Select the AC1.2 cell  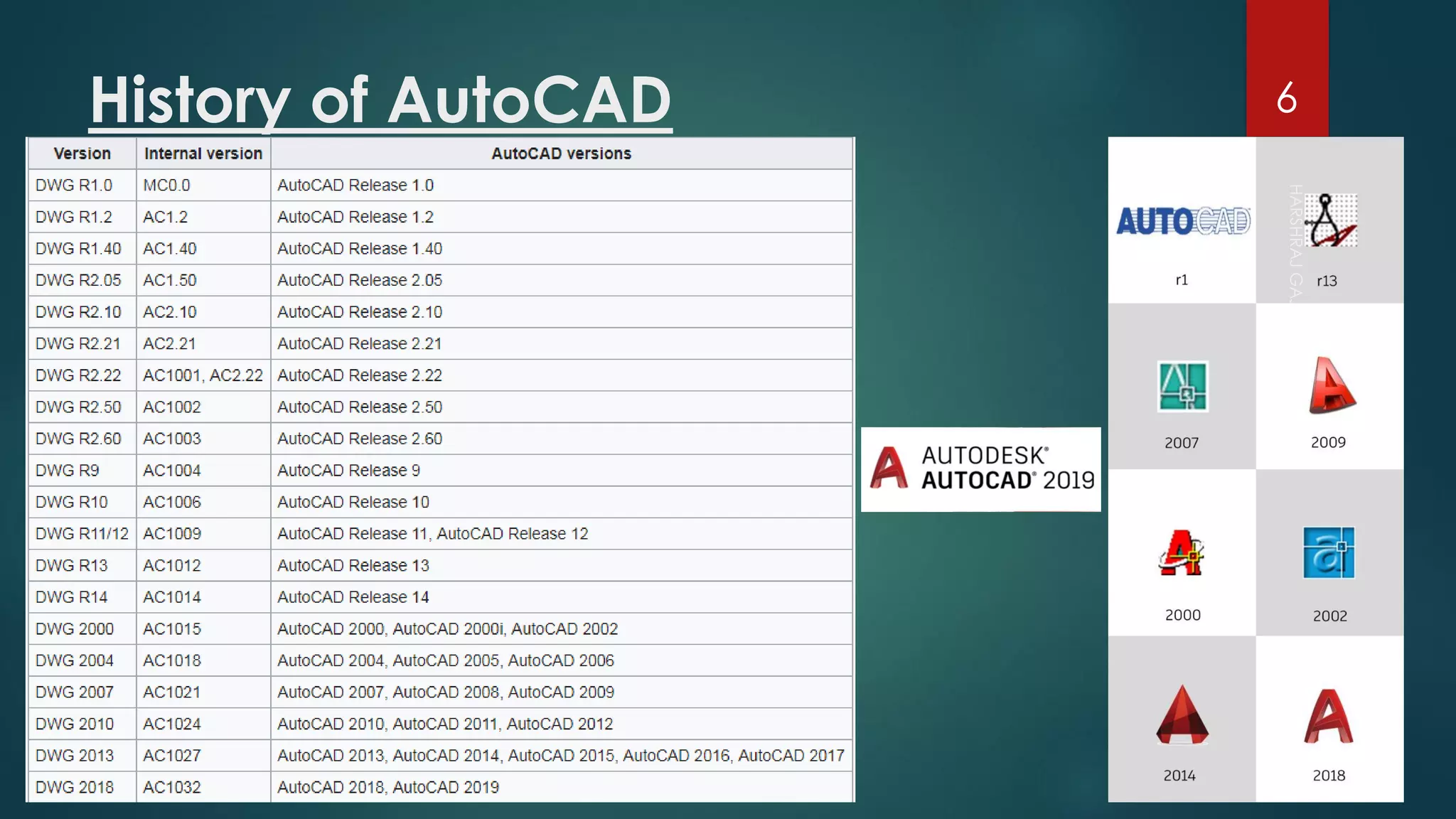pyautogui.click(x=203, y=217)
